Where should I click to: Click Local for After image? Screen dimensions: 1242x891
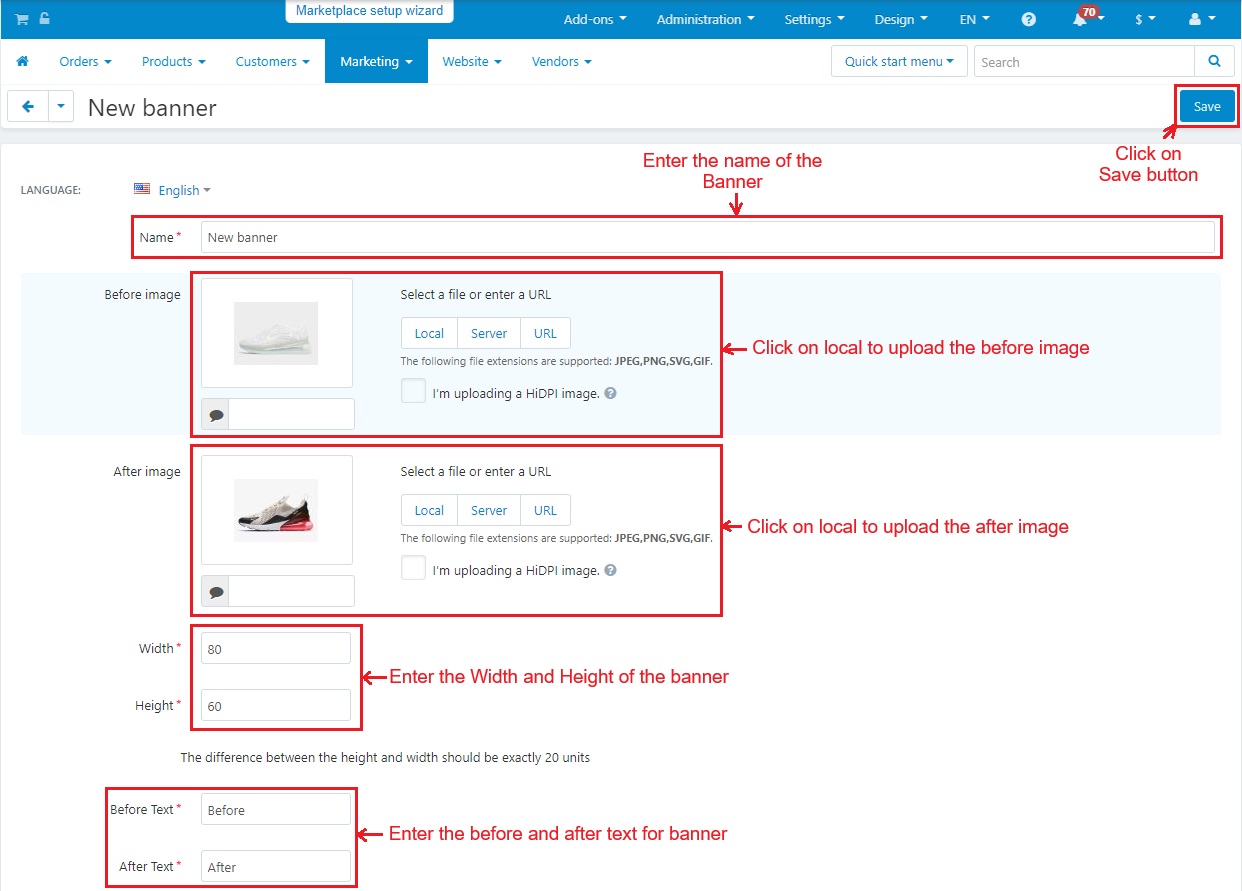coord(429,510)
